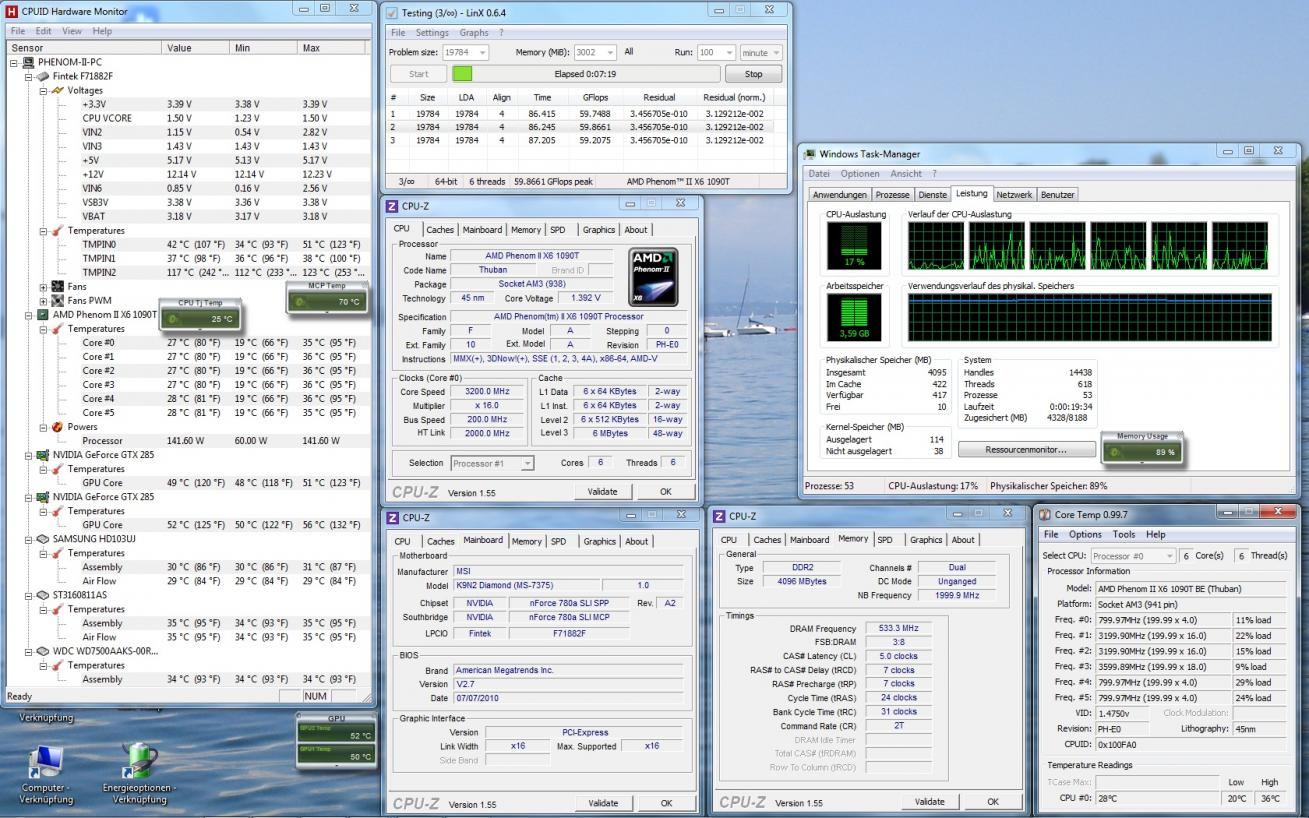This screenshot has width=1309, height=818.
Task: Open the Processor #1 selection dropdown in CPU-Z
Action: [x=527, y=463]
